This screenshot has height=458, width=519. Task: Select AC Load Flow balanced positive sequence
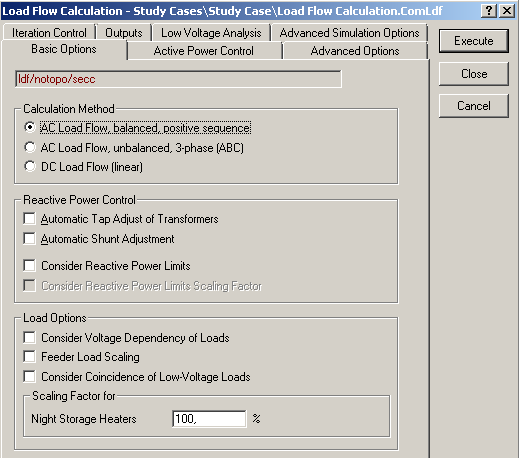(30, 128)
